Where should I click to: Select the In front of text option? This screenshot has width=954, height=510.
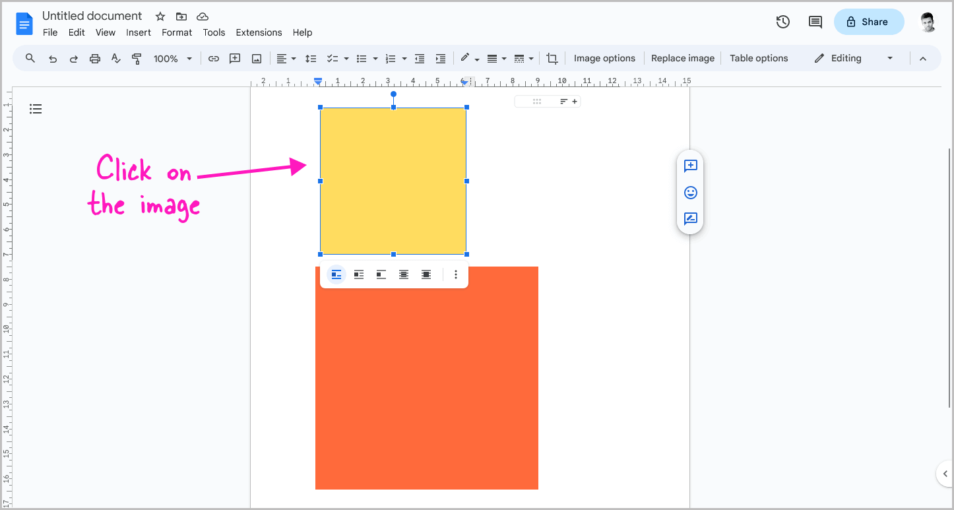[x=426, y=275]
